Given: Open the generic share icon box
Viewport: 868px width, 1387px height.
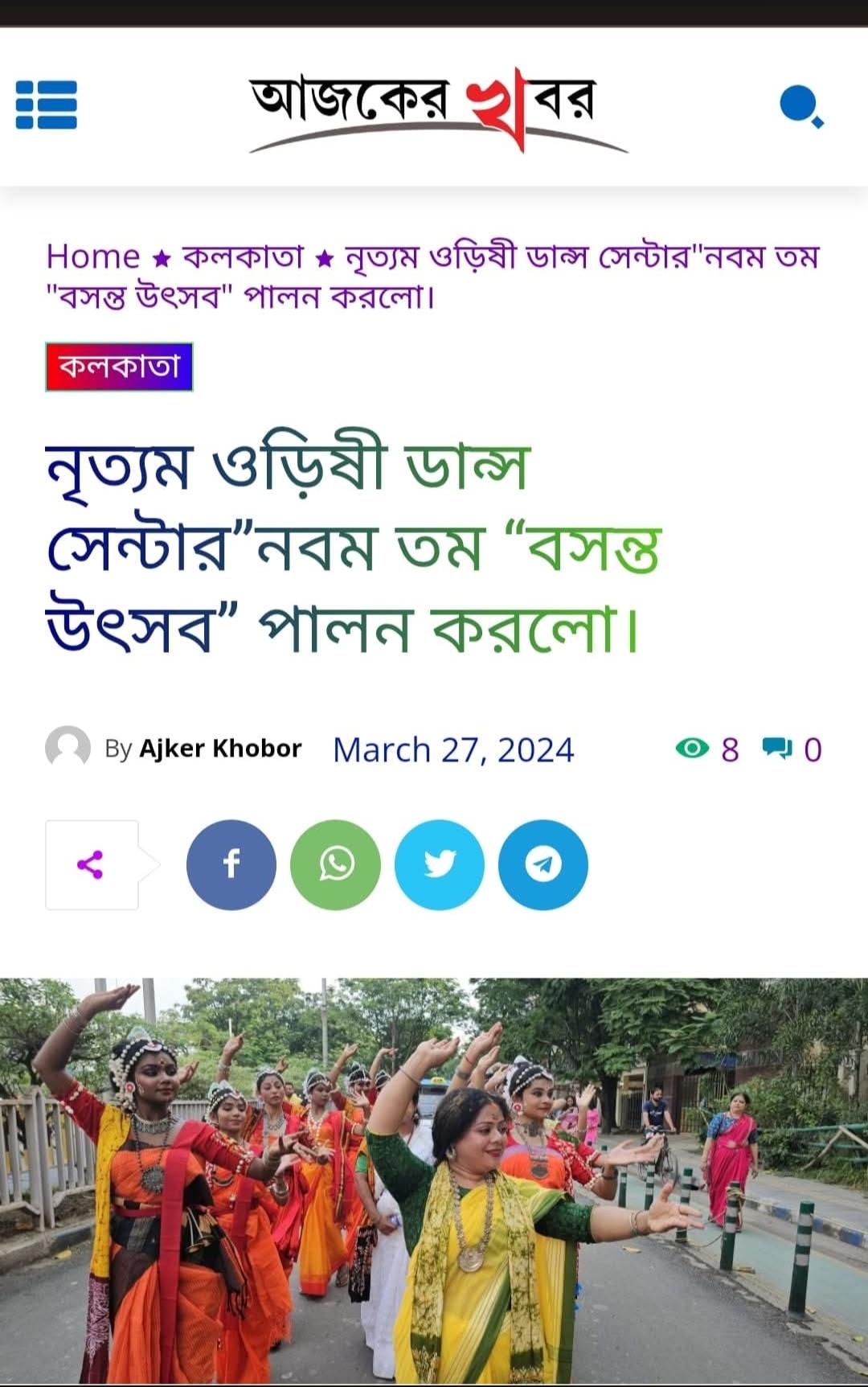Looking at the screenshot, I should [92, 865].
